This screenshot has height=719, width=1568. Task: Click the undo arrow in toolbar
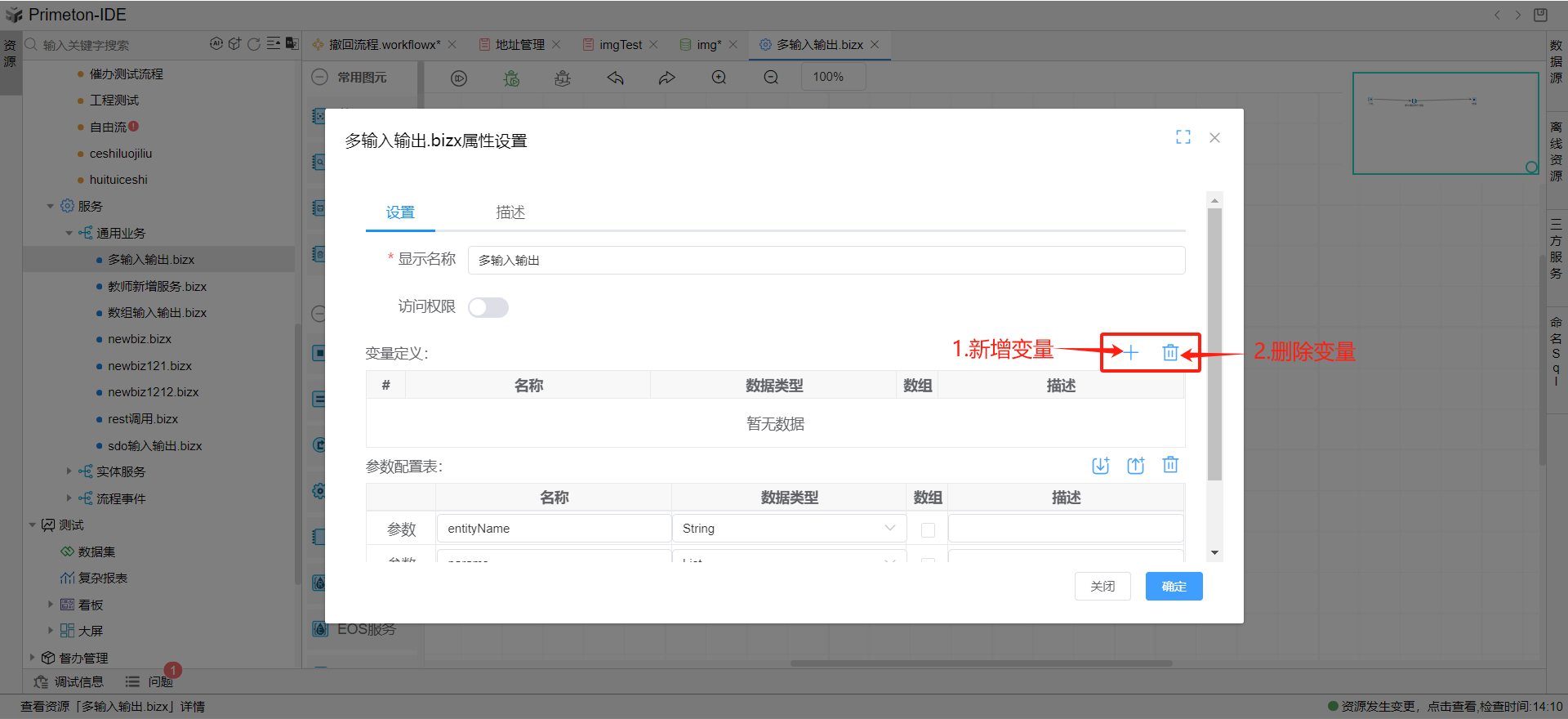(x=616, y=78)
